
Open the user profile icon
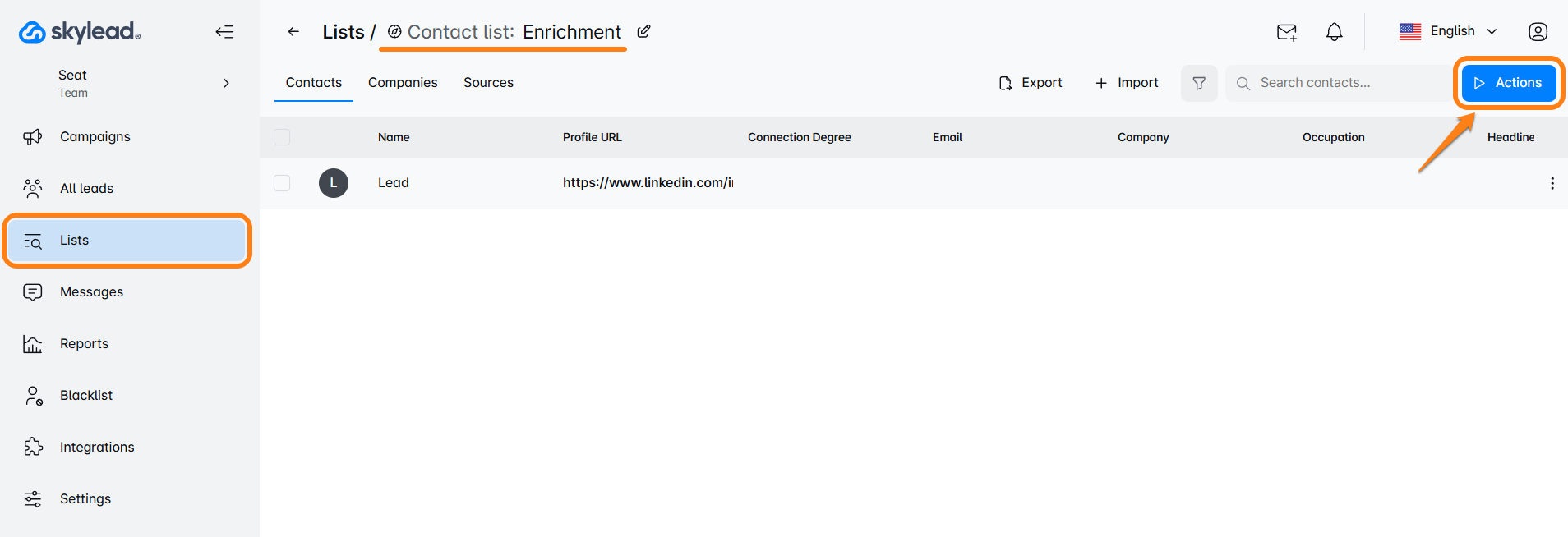1538,32
